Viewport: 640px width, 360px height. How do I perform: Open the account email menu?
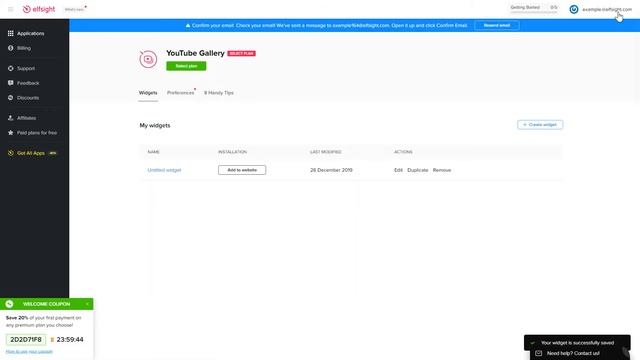[607, 9]
